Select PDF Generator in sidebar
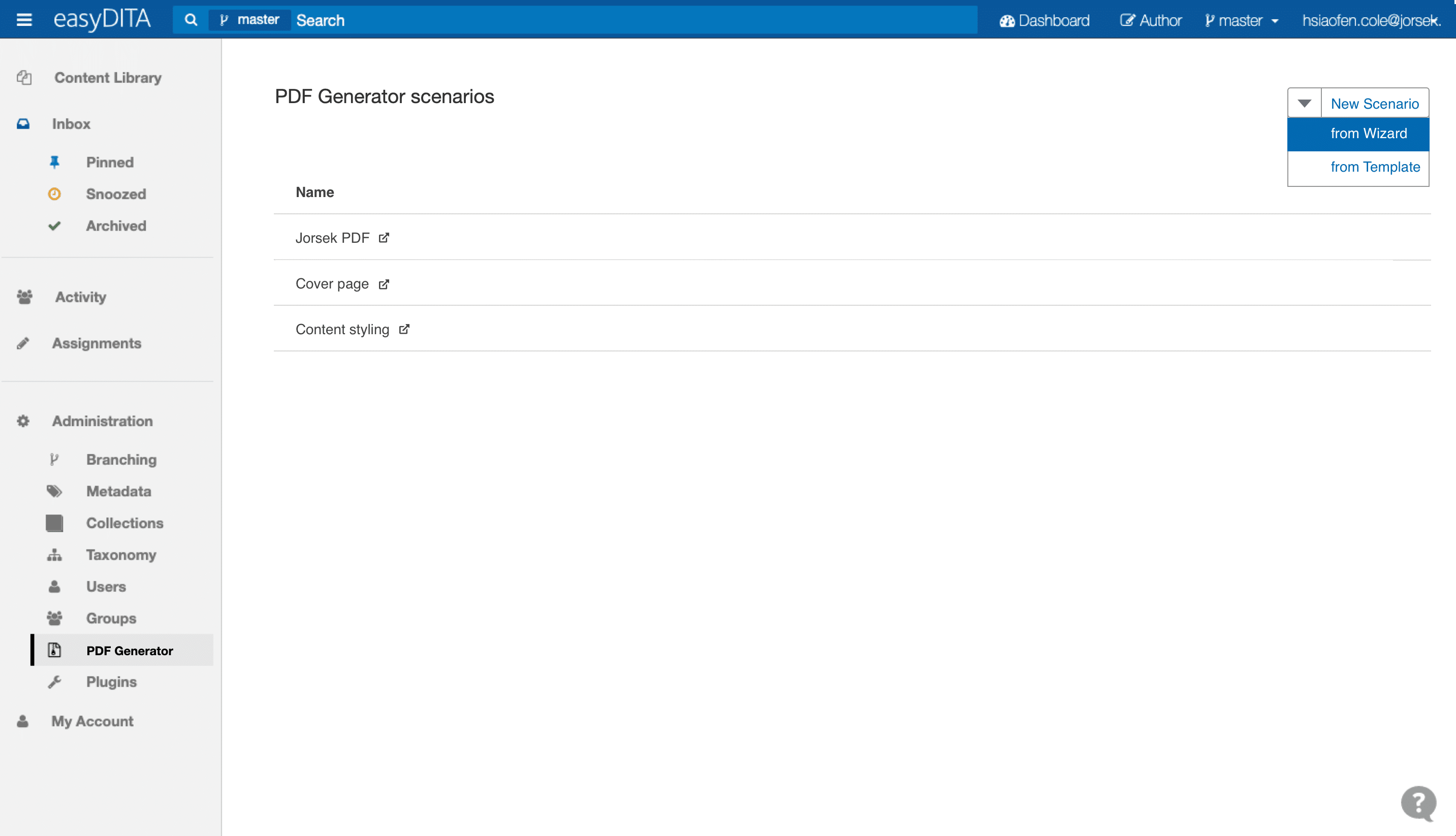The image size is (1456, 836). (x=123, y=650)
